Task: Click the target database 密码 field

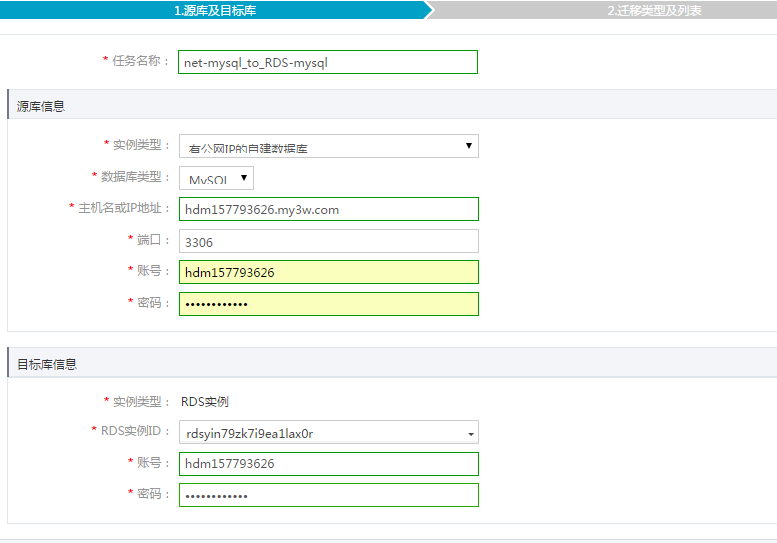Action: 328,495
